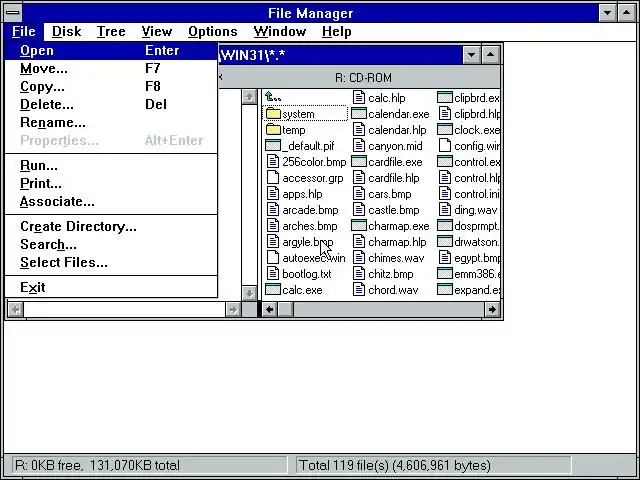Click the arcade.bmp document icon
The width and height of the screenshot is (640, 480).
point(273,210)
